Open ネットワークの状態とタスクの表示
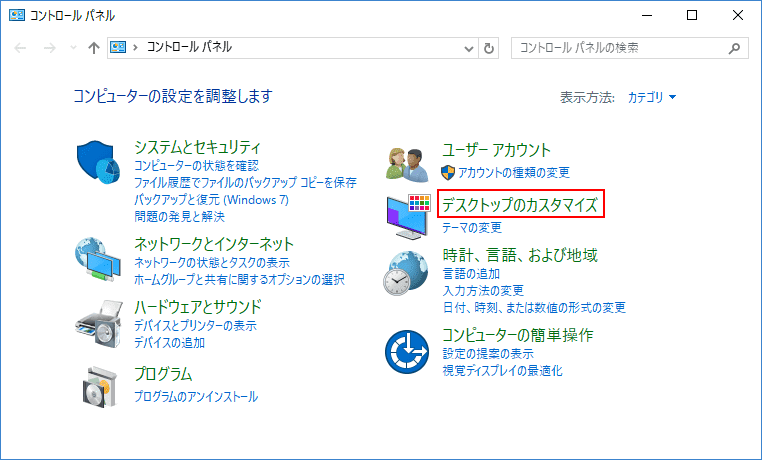This screenshot has height=460, width=762. pos(212,263)
